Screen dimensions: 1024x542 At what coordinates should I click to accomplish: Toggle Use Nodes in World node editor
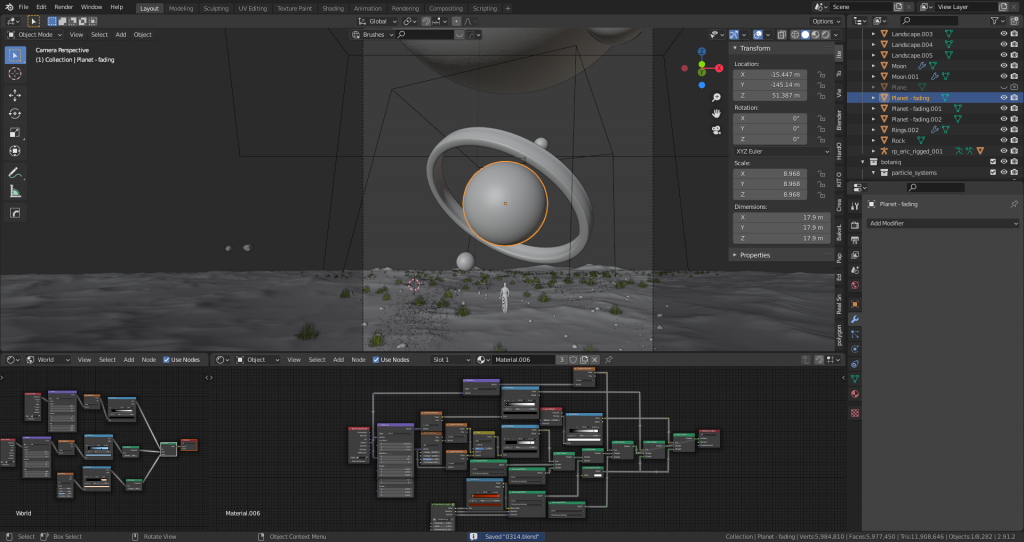167,360
